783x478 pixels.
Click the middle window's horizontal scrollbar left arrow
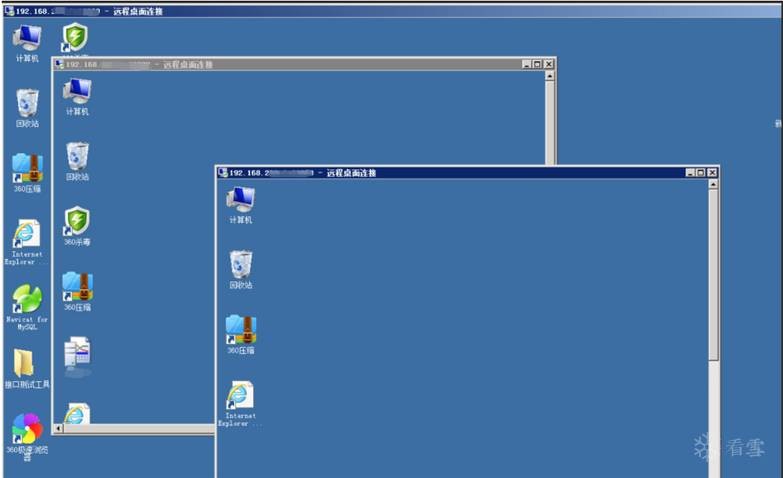tap(58, 428)
